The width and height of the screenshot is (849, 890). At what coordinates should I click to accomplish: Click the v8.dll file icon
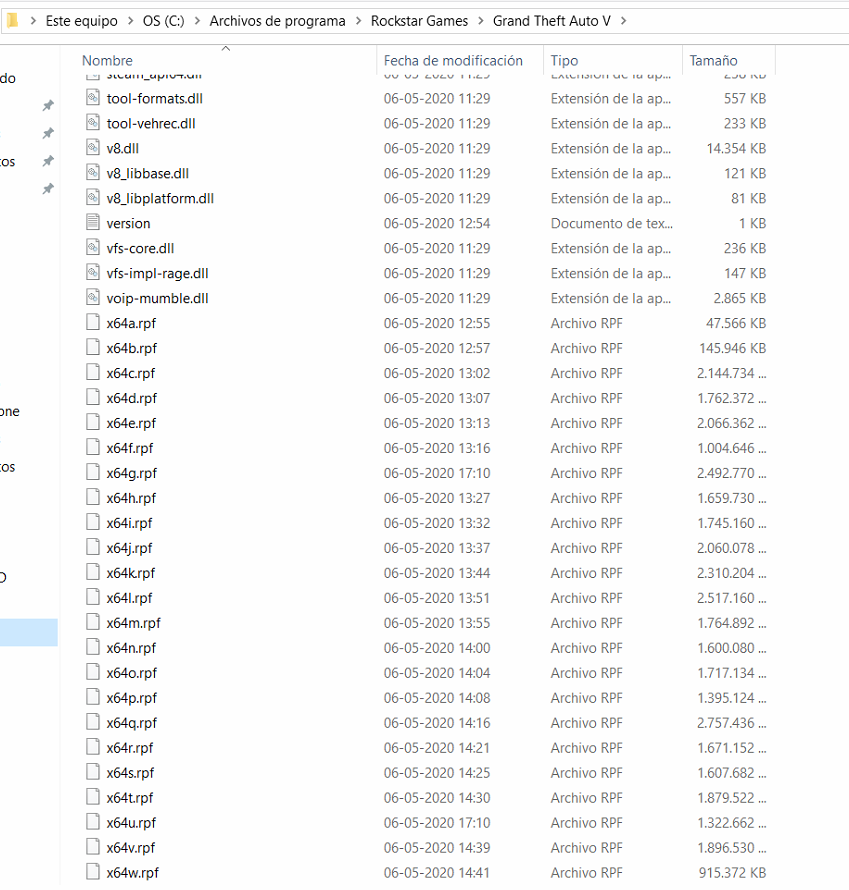pos(93,148)
